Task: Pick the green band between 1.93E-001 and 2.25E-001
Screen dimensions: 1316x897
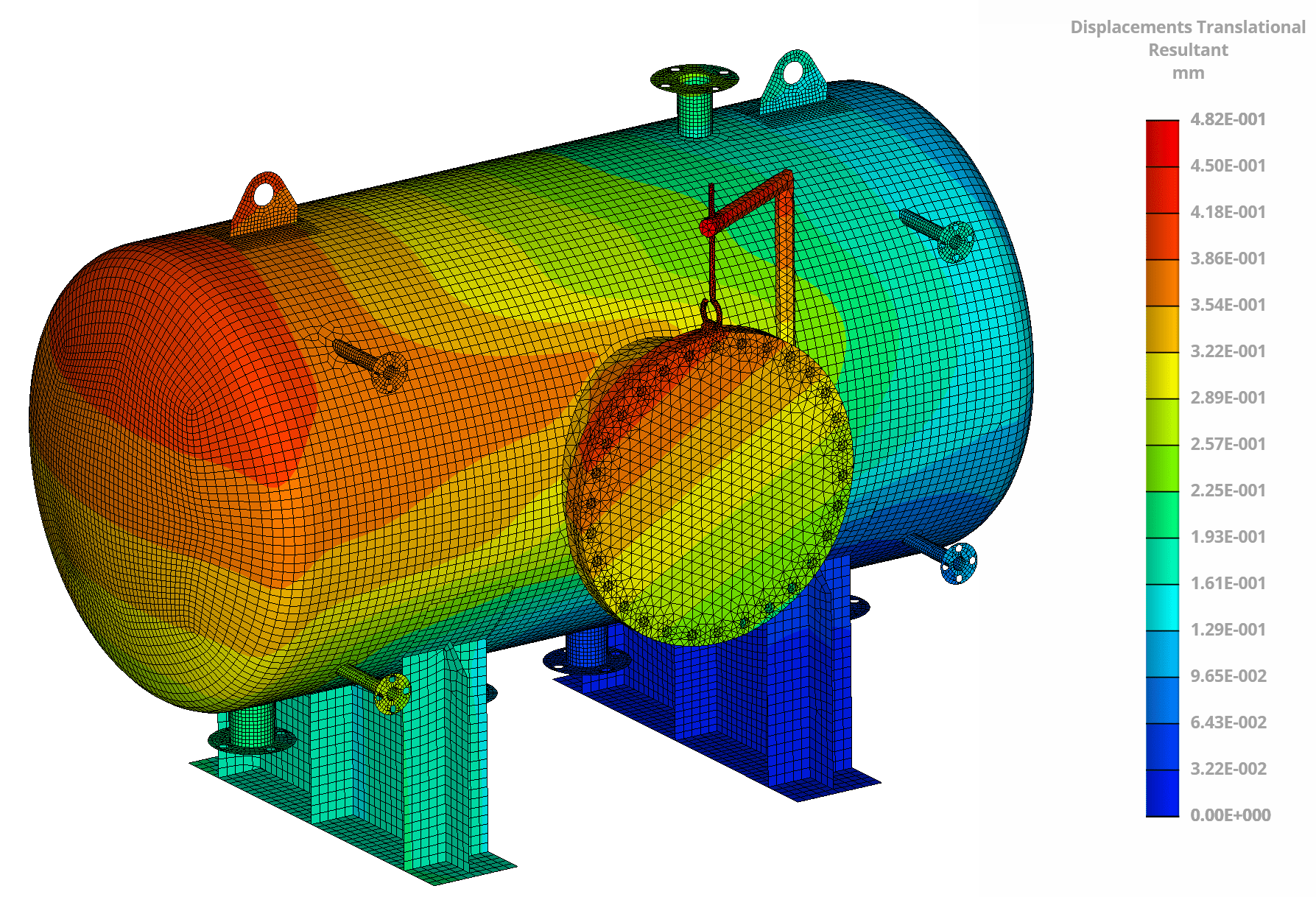Action: pos(1162,514)
